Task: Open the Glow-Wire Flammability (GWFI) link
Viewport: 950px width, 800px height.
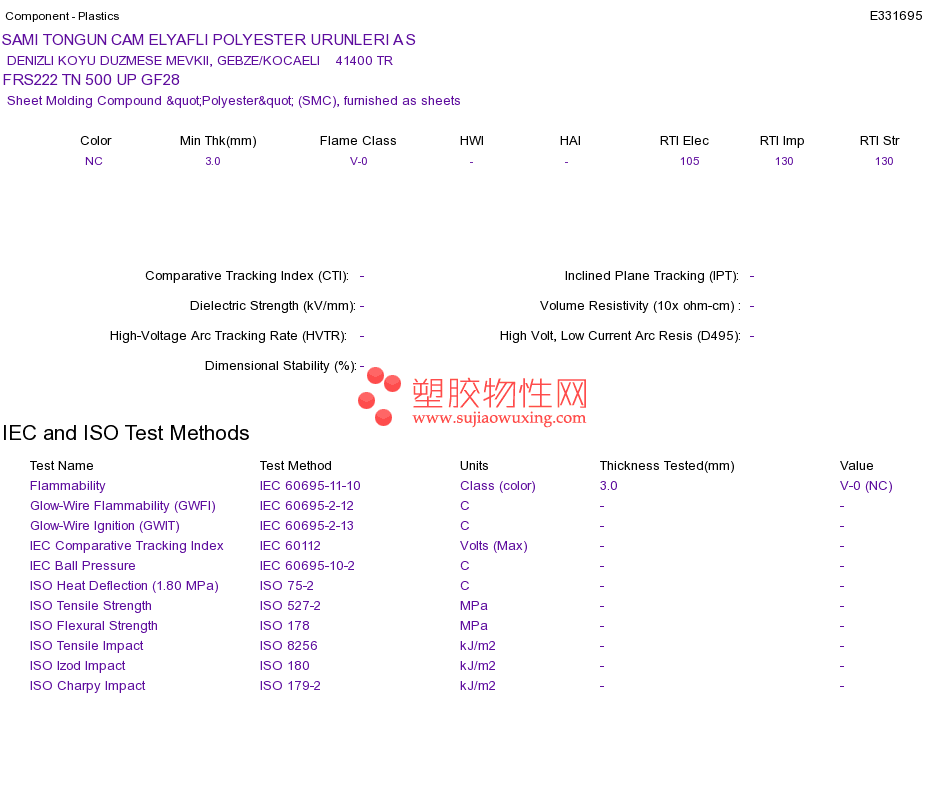Action: (123, 506)
